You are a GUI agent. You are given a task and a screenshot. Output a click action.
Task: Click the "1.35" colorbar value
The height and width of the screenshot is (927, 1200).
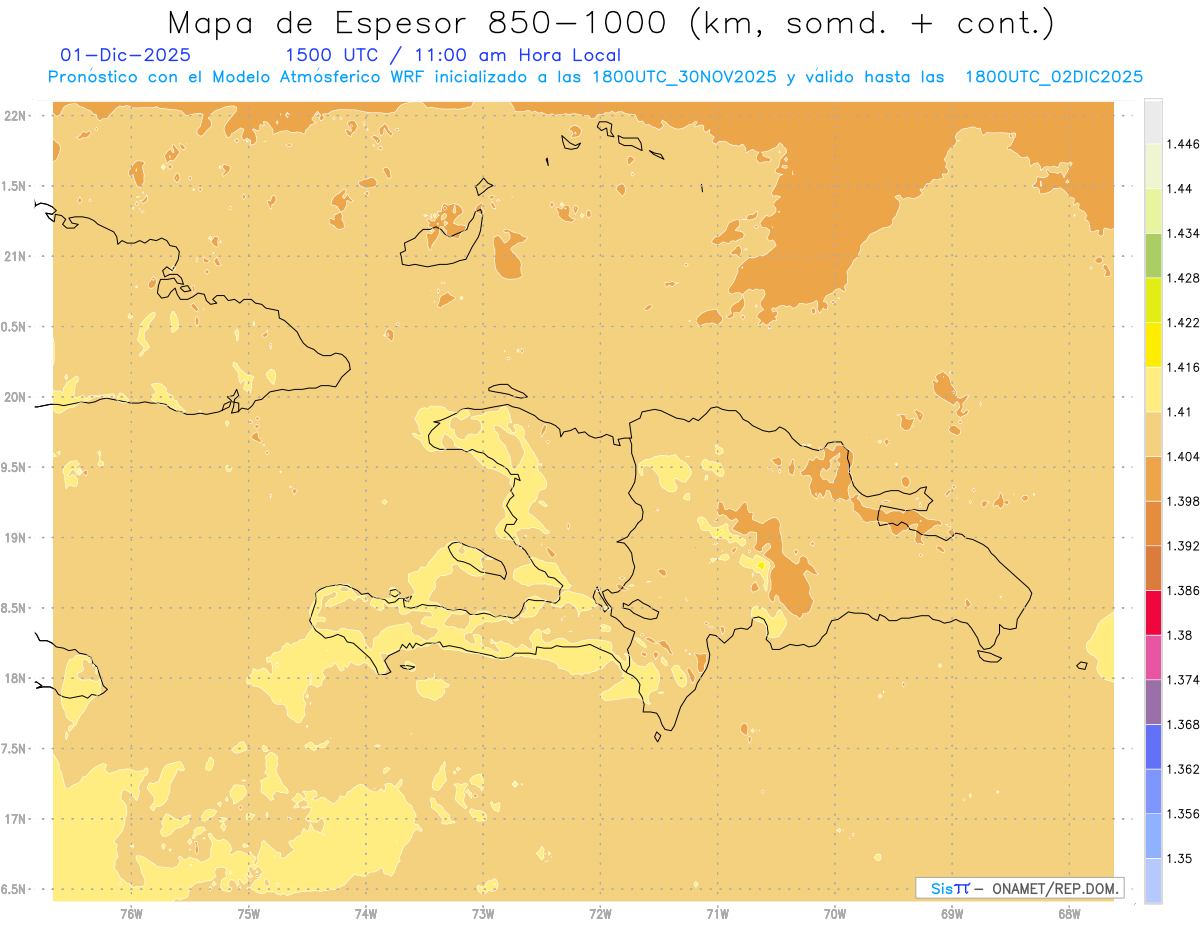point(1180,858)
